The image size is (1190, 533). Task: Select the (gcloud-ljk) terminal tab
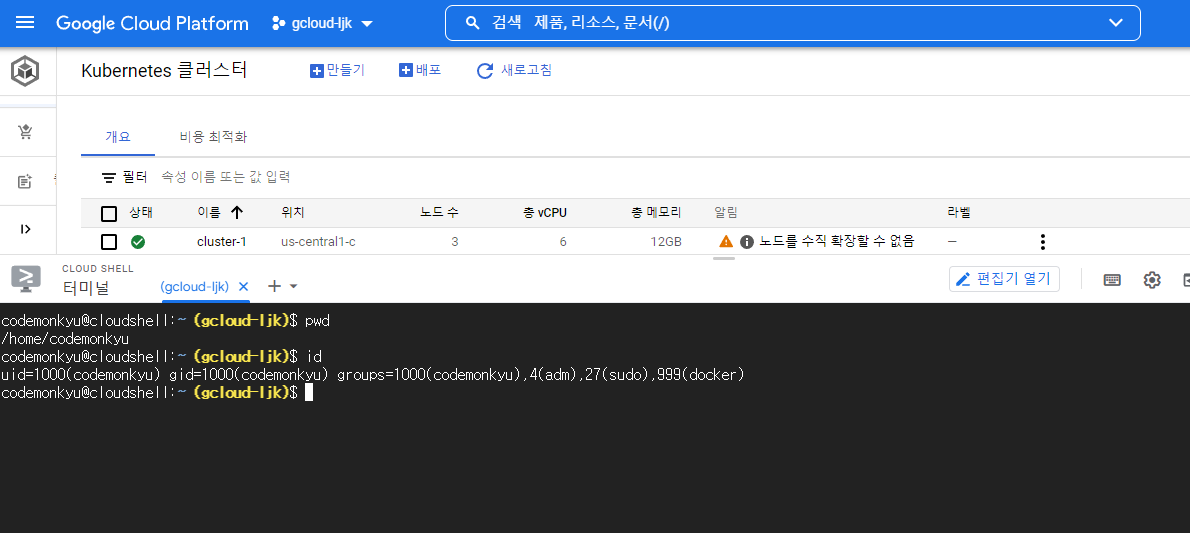pos(195,286)
